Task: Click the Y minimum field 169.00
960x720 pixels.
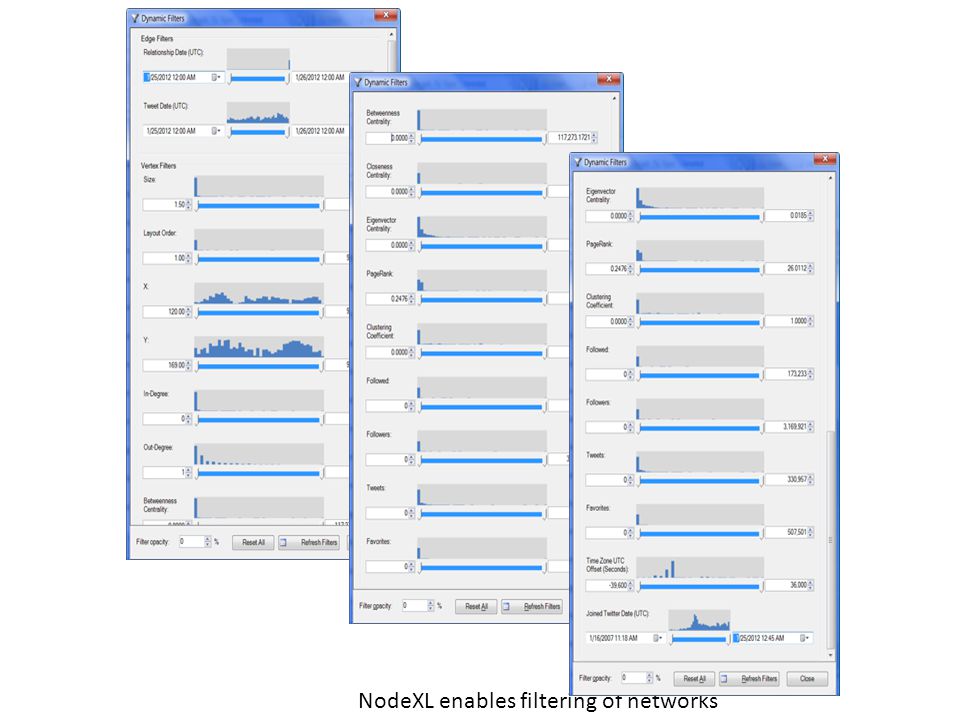Action: (164, 365)
